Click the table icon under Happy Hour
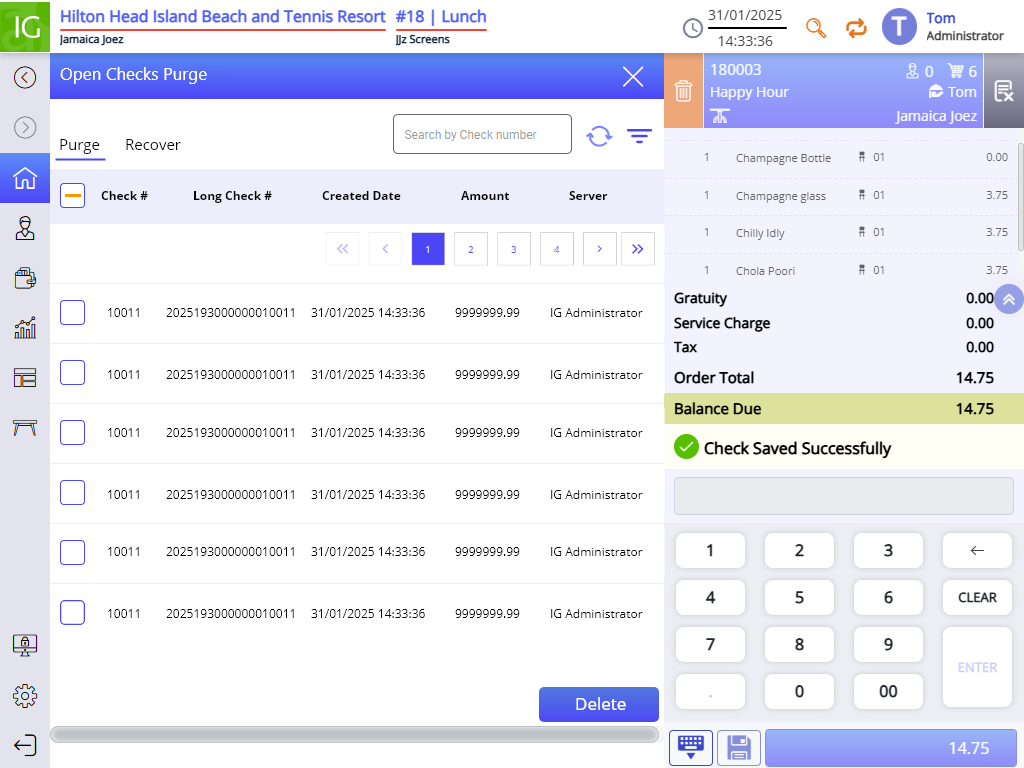This screenshot has width=1024, height=768. click(720, 116)
